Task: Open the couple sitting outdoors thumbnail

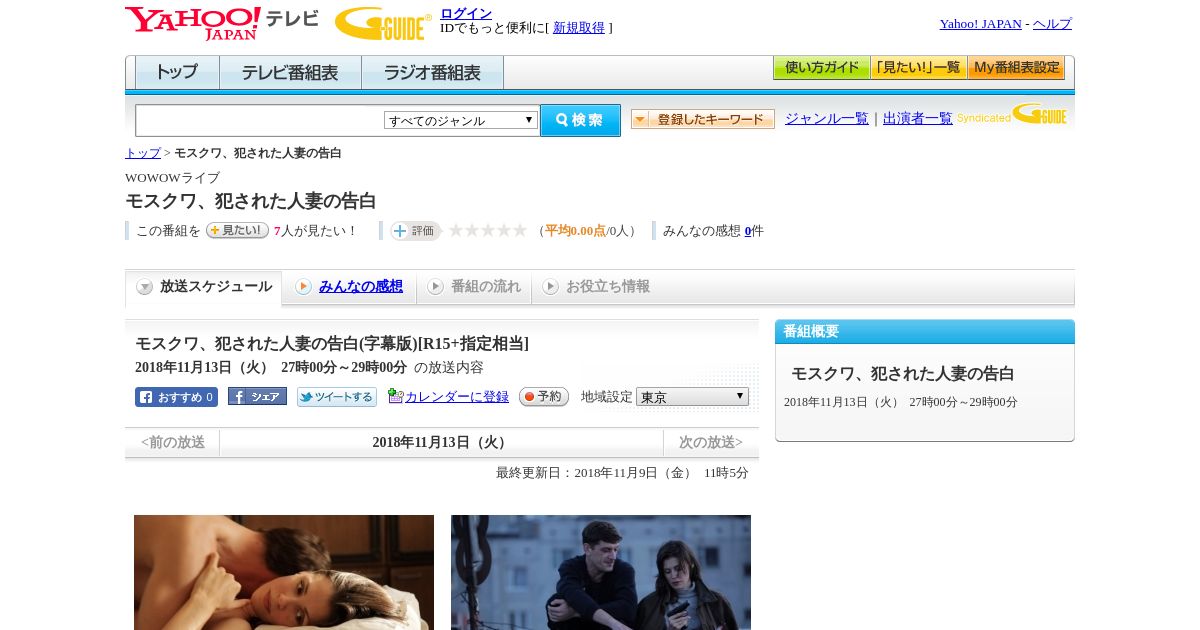Action: point(601,572)
